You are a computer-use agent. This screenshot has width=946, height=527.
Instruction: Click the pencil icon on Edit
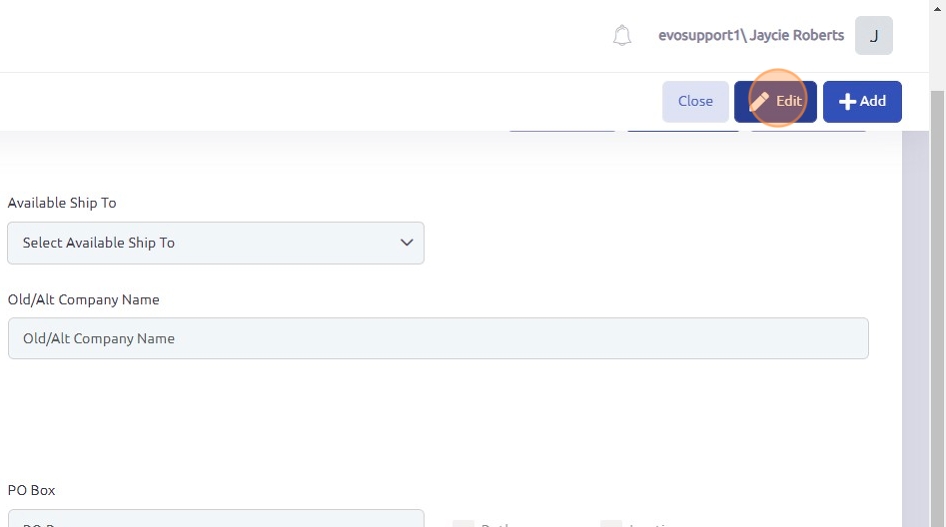coord(760,101)
